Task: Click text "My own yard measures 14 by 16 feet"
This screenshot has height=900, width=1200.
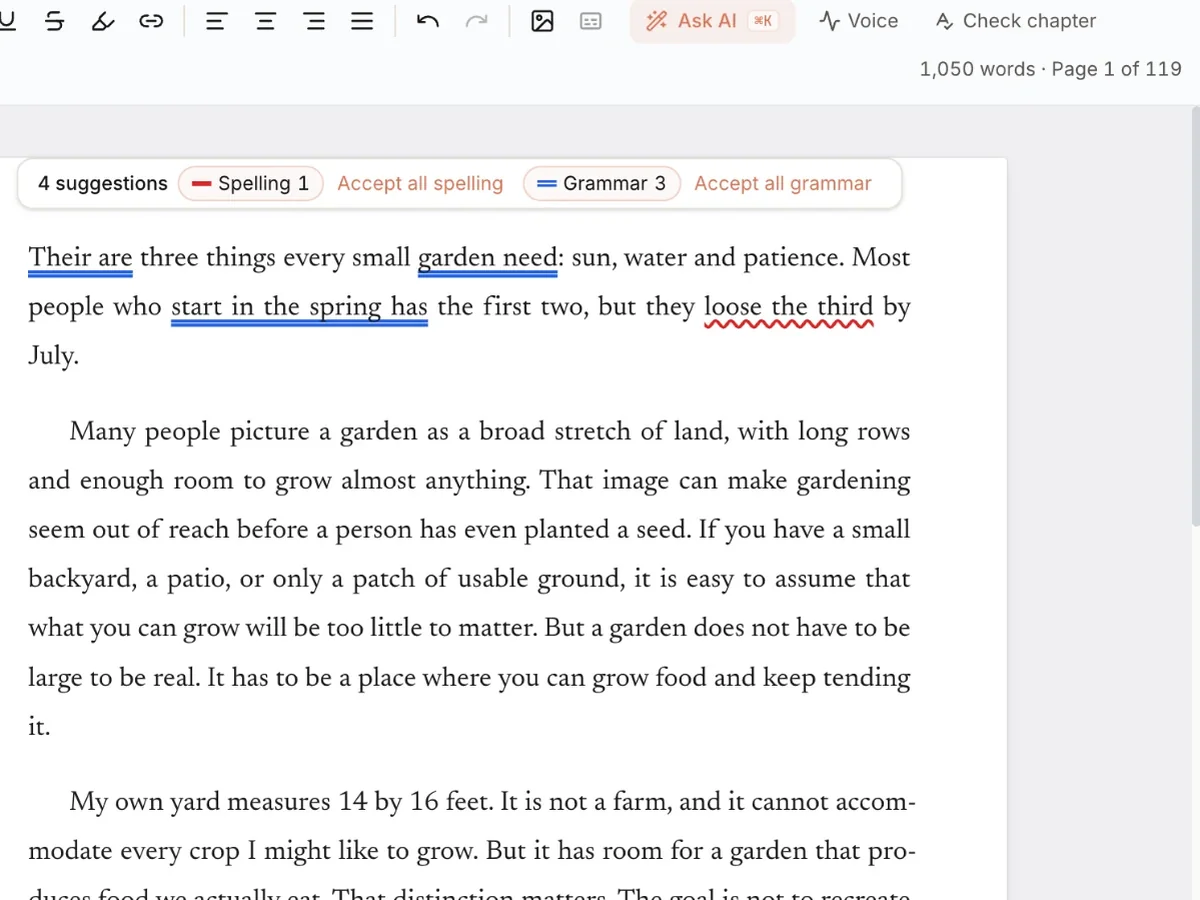Action: pyautogui.click(x=280, y=802)
